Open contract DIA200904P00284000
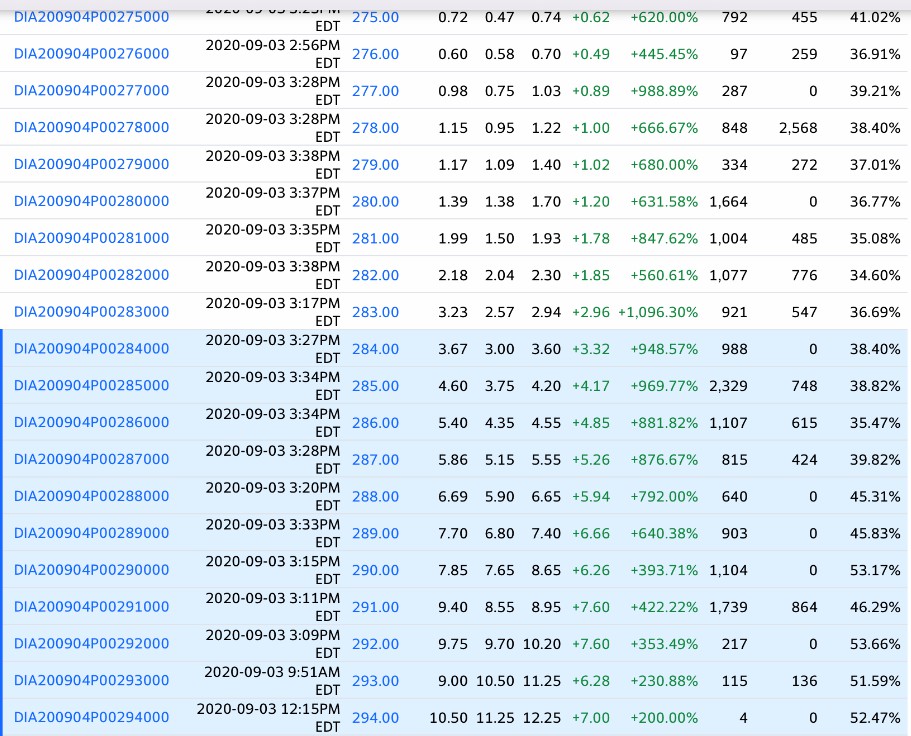The image size is (911, 736). coord(91,349)
